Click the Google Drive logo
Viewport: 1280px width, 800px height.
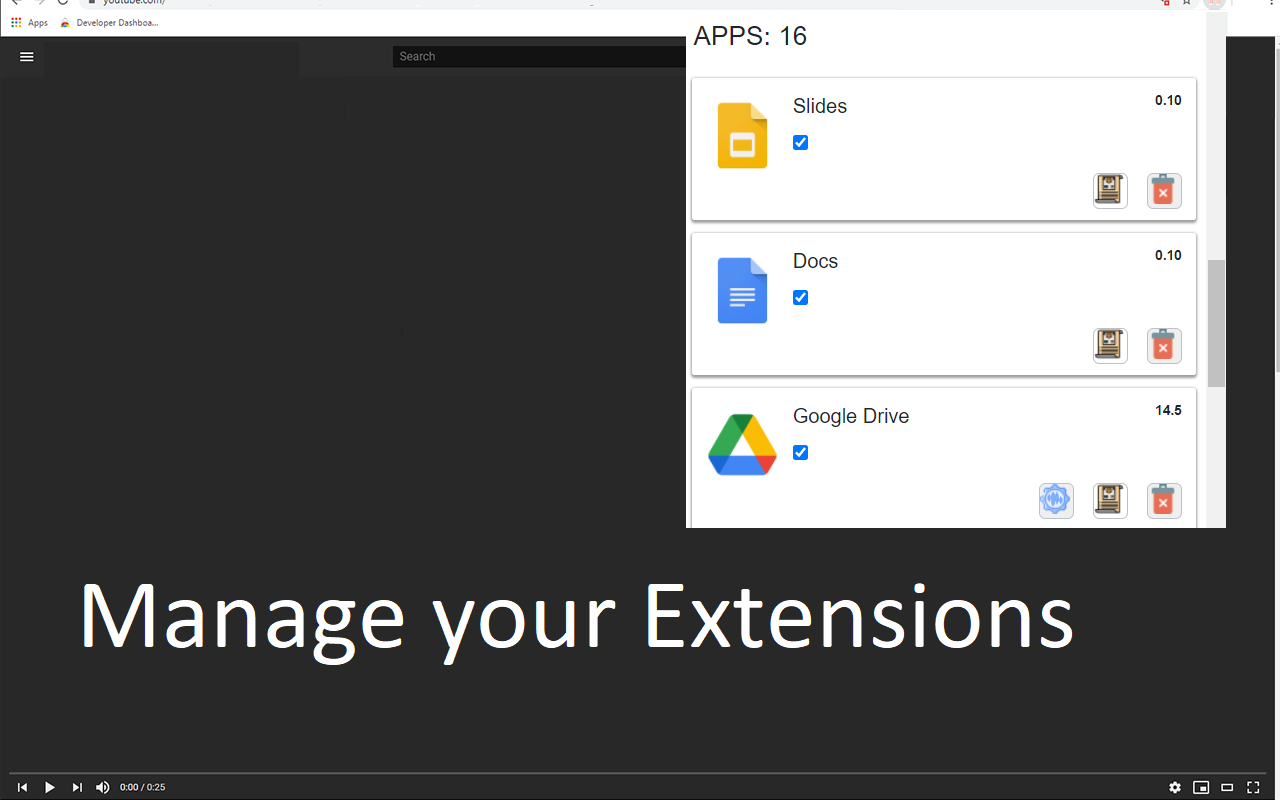[x=742, y=444]
